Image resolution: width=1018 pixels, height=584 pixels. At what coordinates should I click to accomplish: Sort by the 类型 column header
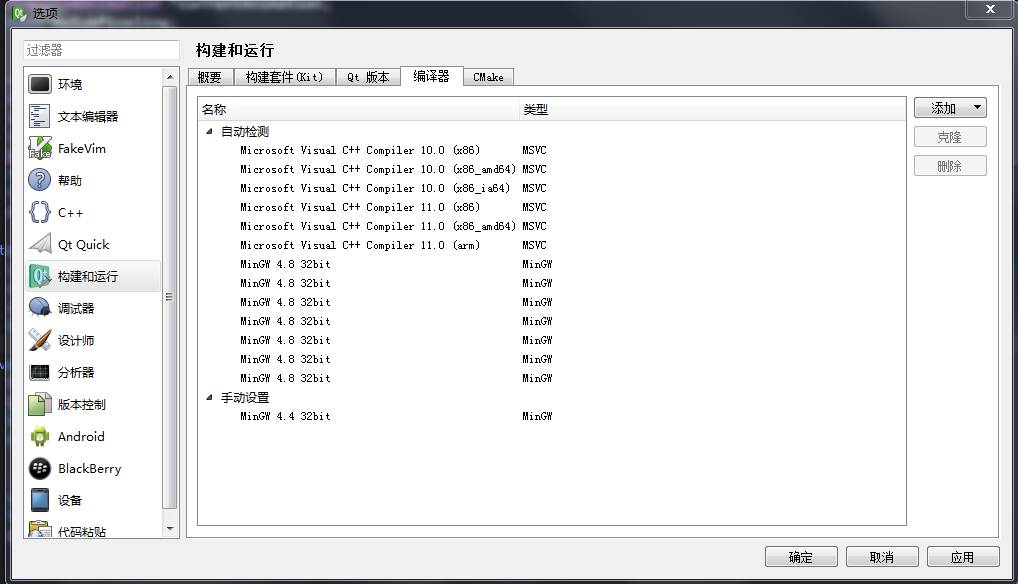[713, 110]
